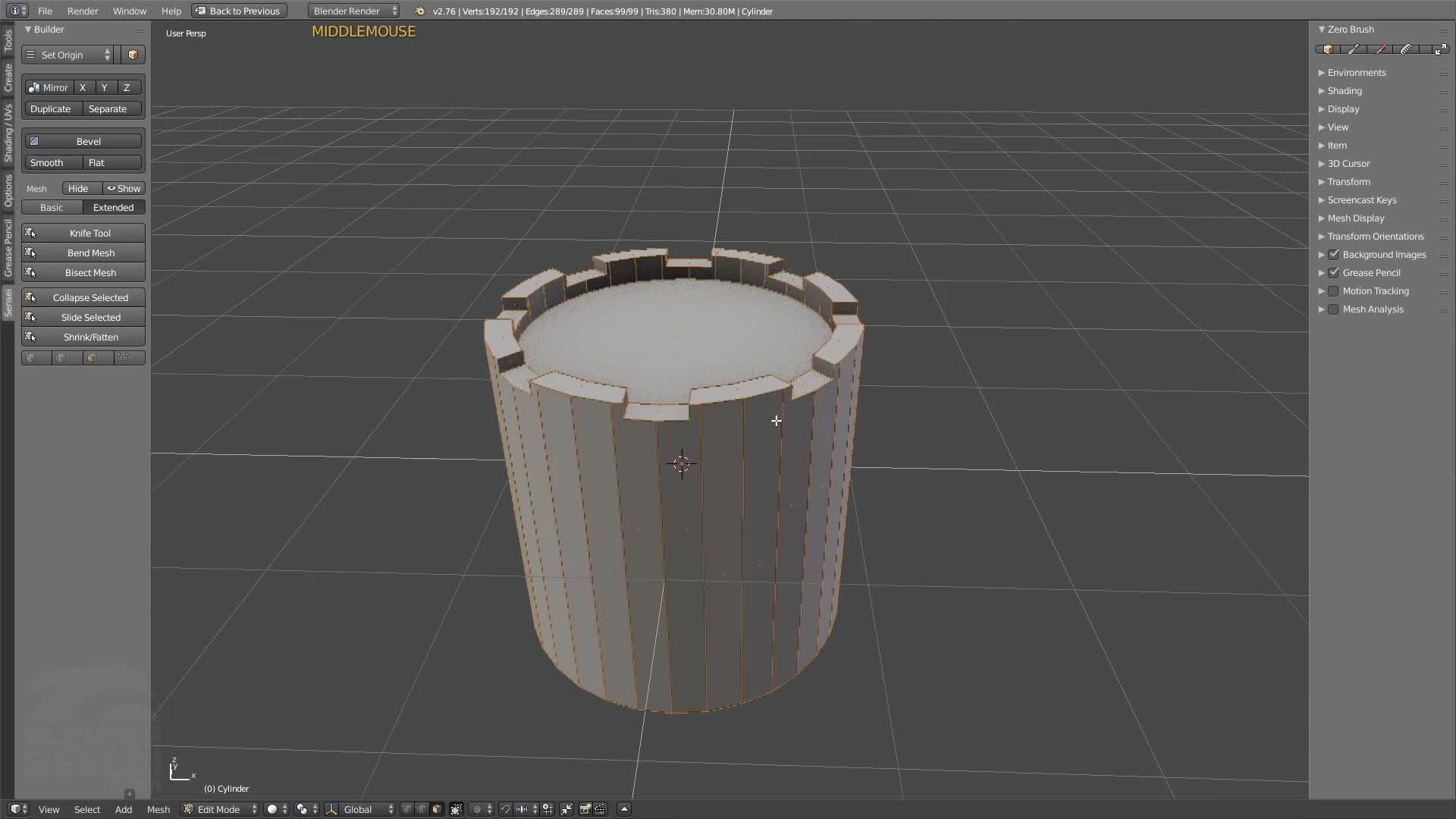Switch to the Options tab on left sidebar
The height and width of the screenshot is (819, 1456).
(7, 193)
